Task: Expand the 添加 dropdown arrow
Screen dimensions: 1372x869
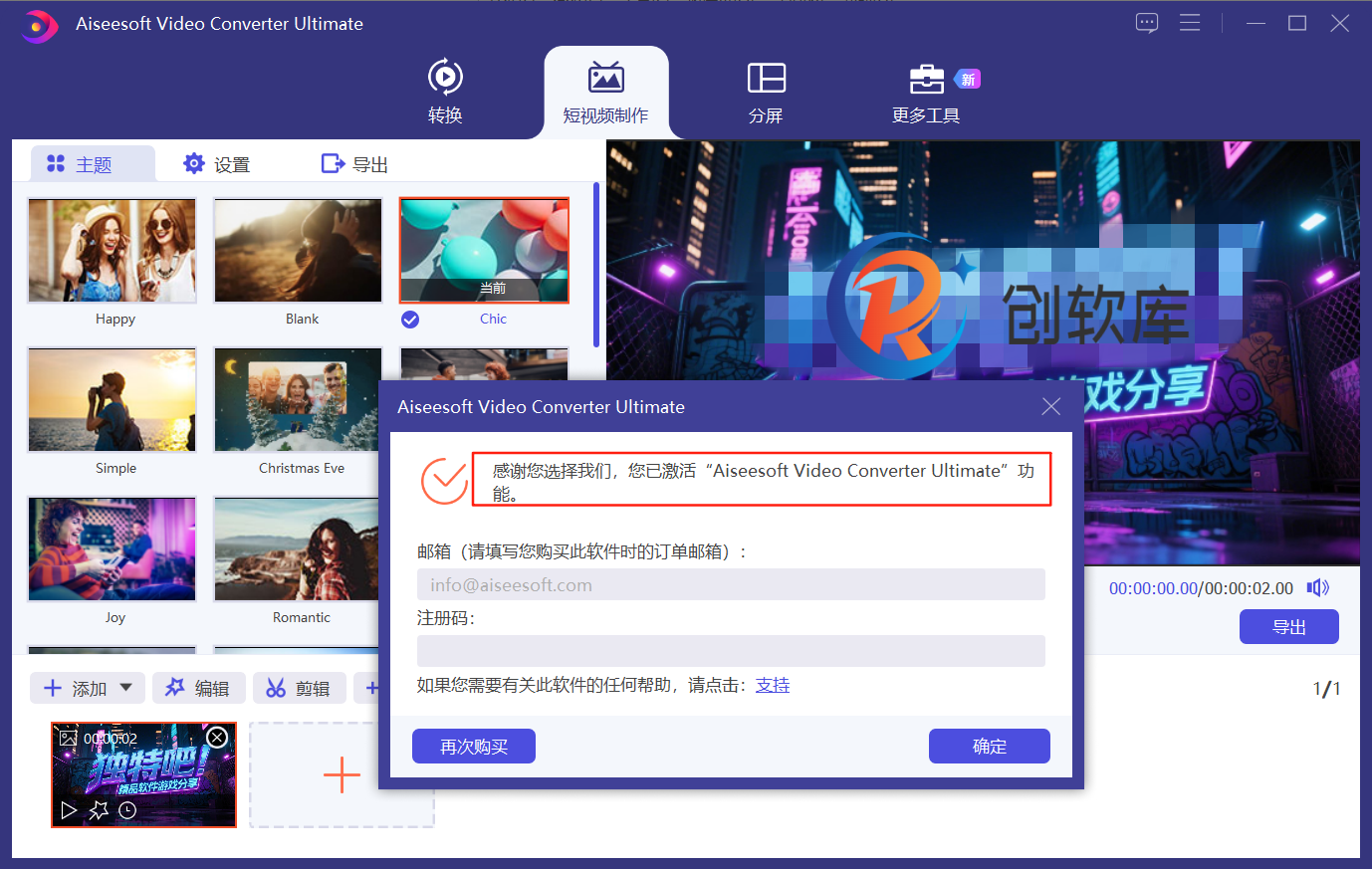Action: 126,688
